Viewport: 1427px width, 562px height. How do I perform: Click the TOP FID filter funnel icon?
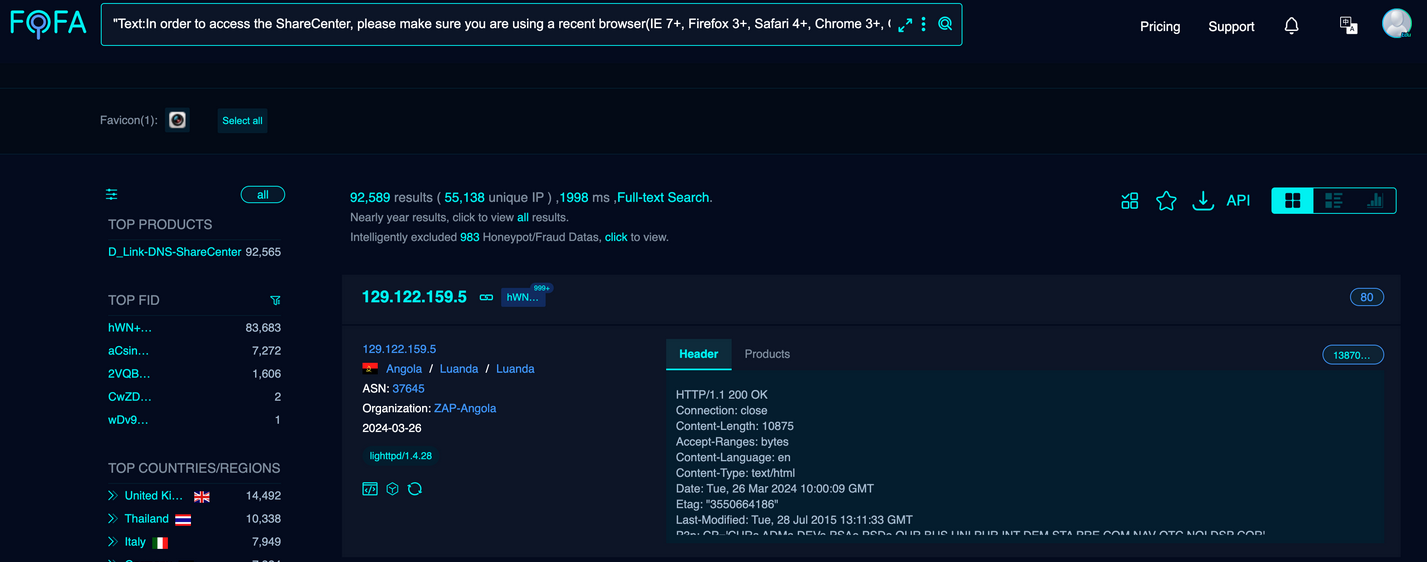tap(275, 300)
